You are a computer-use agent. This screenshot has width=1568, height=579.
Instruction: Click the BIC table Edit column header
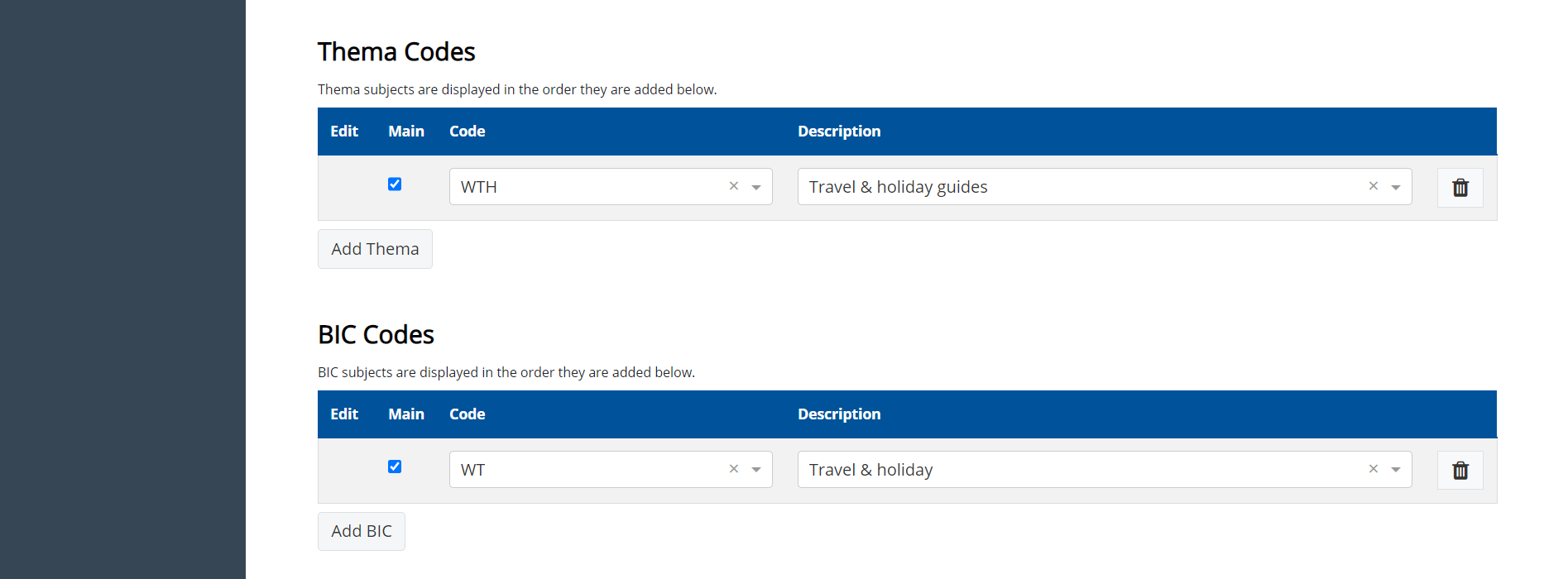coord(344,414)
